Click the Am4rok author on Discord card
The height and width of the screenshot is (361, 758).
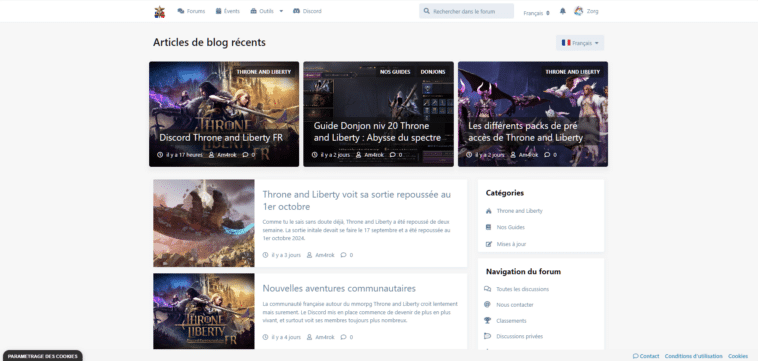(227, 155)
